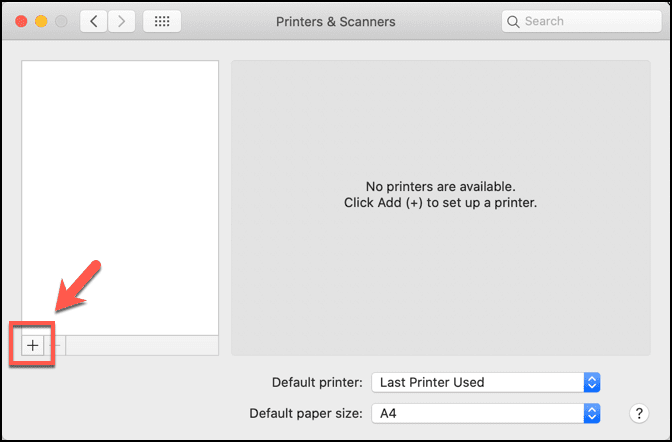Click the gray zoom window button

pyautogui.click(x=61, y=21)
